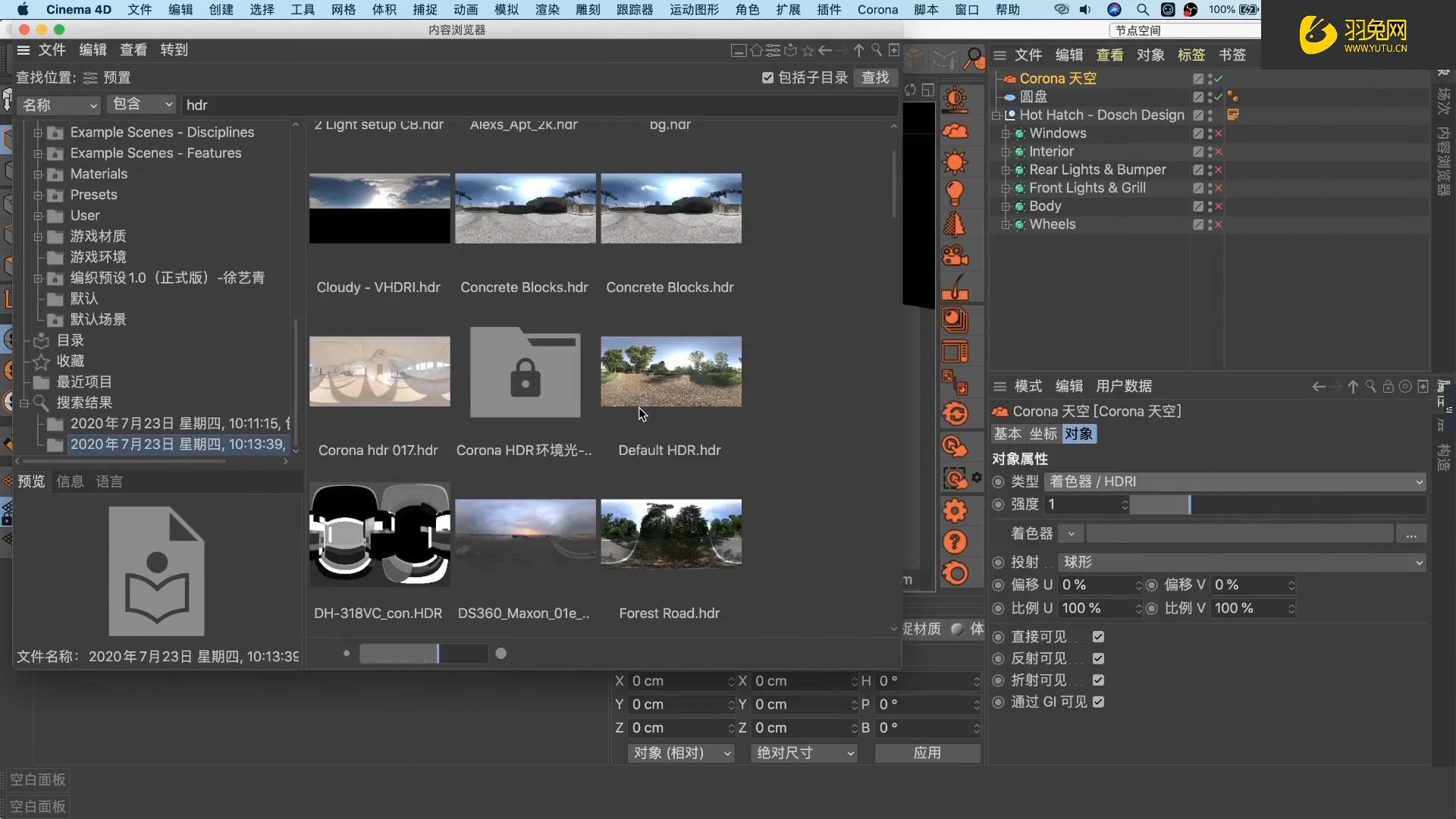
Task: Toggle the 通过 GI 可见 checkbox
Action: tap(1098, 702)
